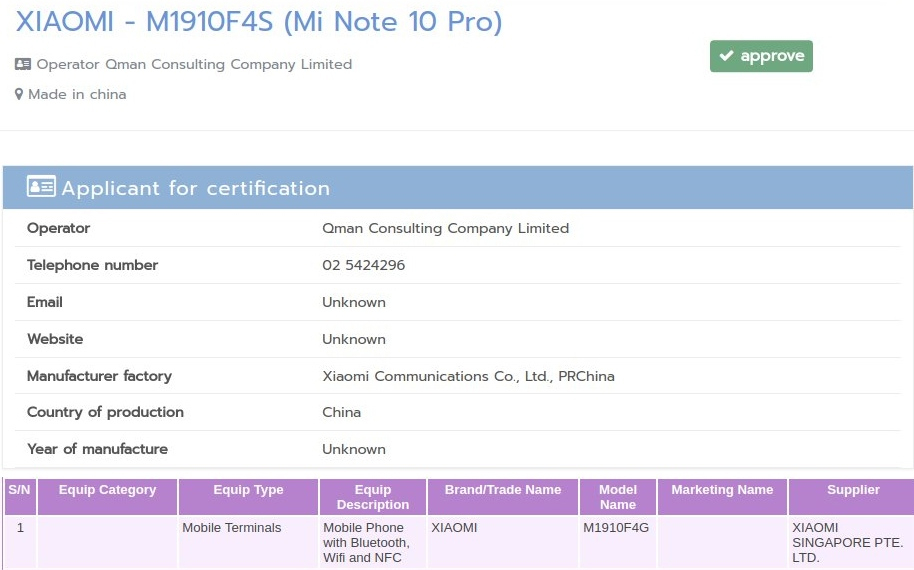This screenshot has width=914, height=570.
Task: Click the Equip Description column header
Action: coord(373,497)
